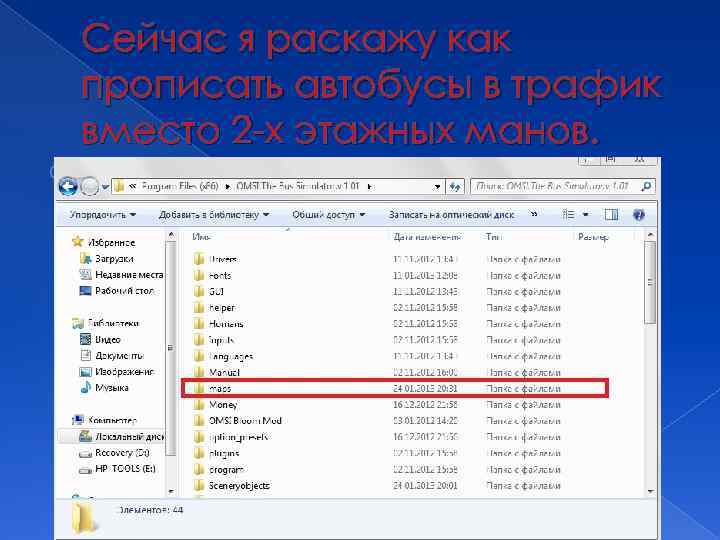Screen dimensions: 720x540
Task: Open the recent locations dropdown arrow
Action: tap(106, 187)
